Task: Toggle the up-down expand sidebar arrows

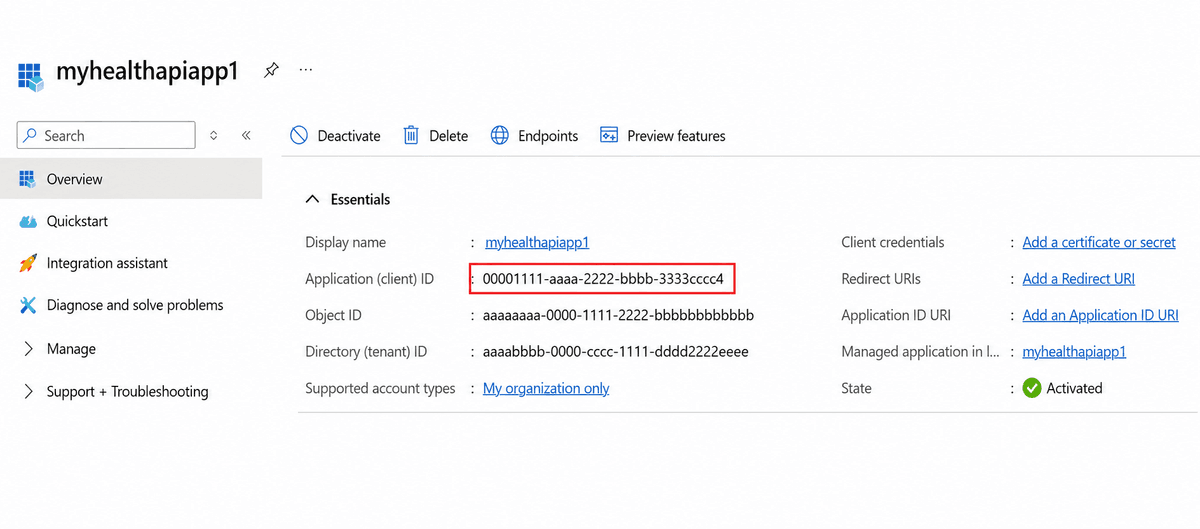Action: click(213, 135)
